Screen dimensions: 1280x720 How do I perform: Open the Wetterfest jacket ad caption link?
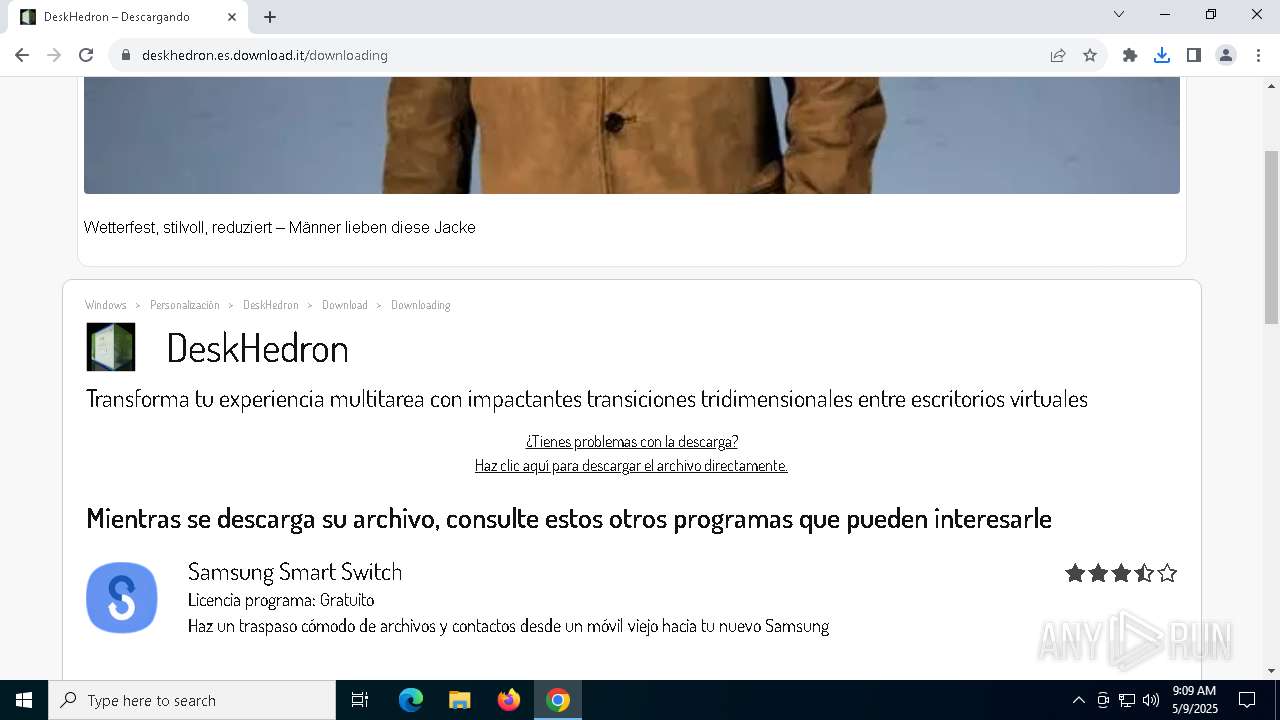[280, 228]
